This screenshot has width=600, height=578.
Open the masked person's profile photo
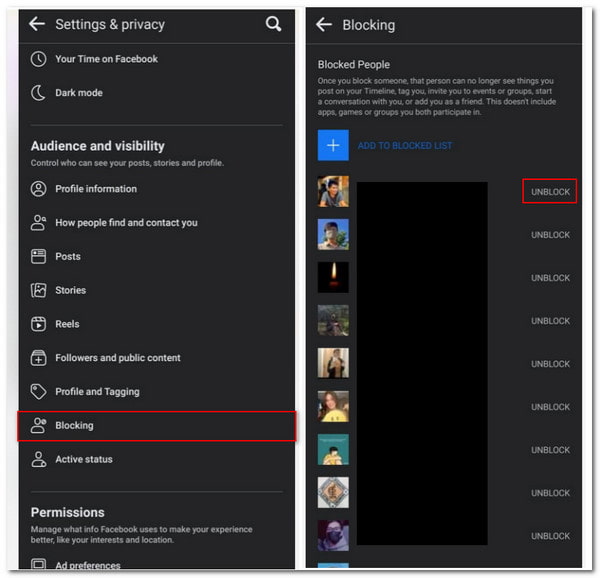333,535
